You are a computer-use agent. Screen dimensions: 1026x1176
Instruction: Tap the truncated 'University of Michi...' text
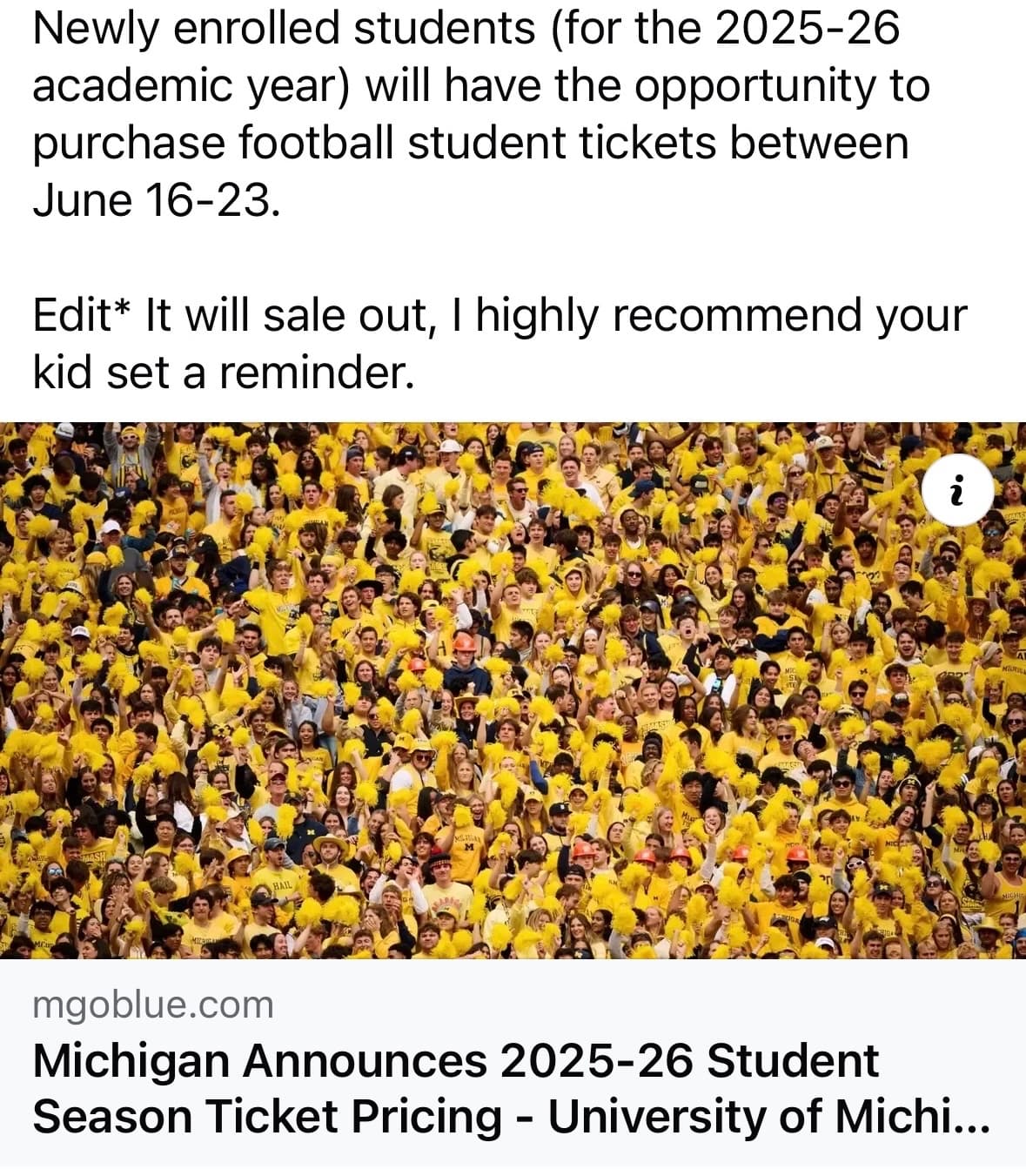point(769,1117)
